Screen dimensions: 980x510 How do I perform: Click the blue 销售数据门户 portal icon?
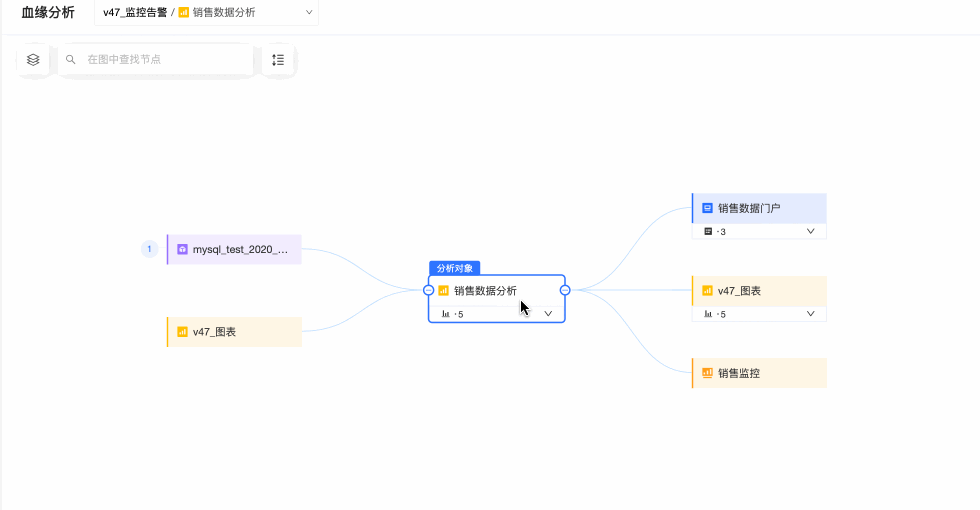[x=707, y=208]
